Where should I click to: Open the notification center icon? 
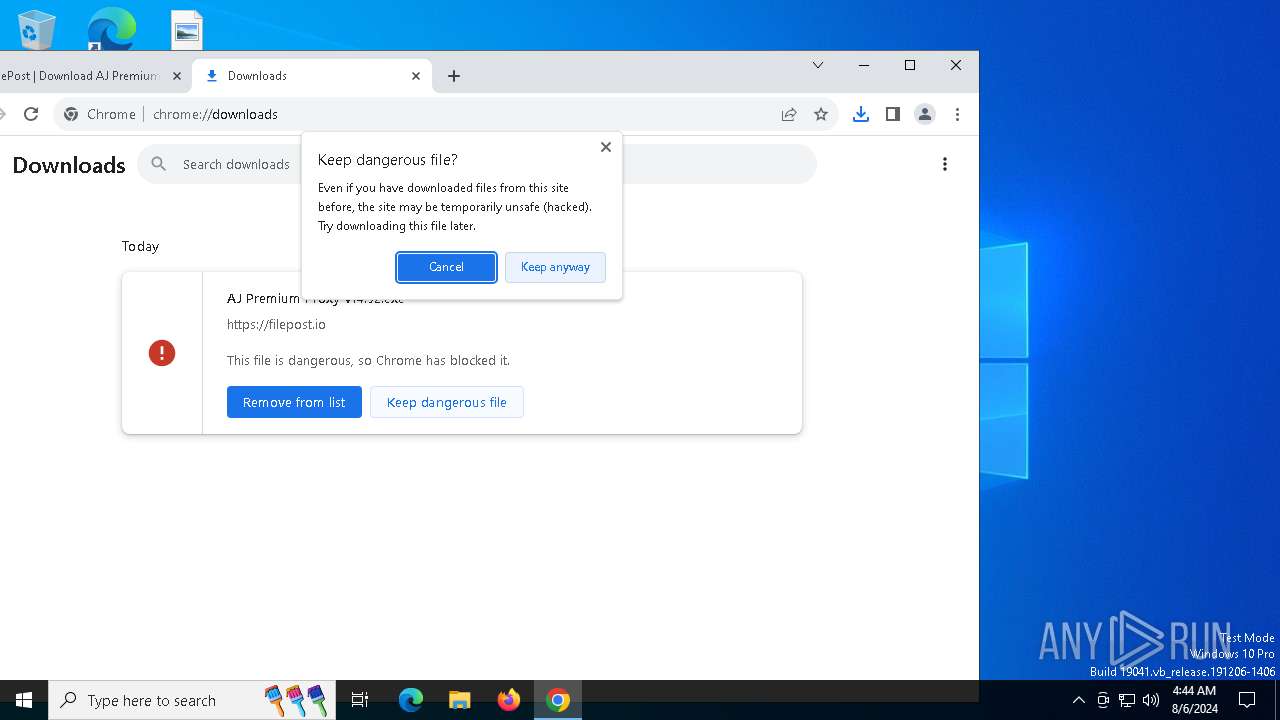pyautogui.click(x=1247, y=700)
